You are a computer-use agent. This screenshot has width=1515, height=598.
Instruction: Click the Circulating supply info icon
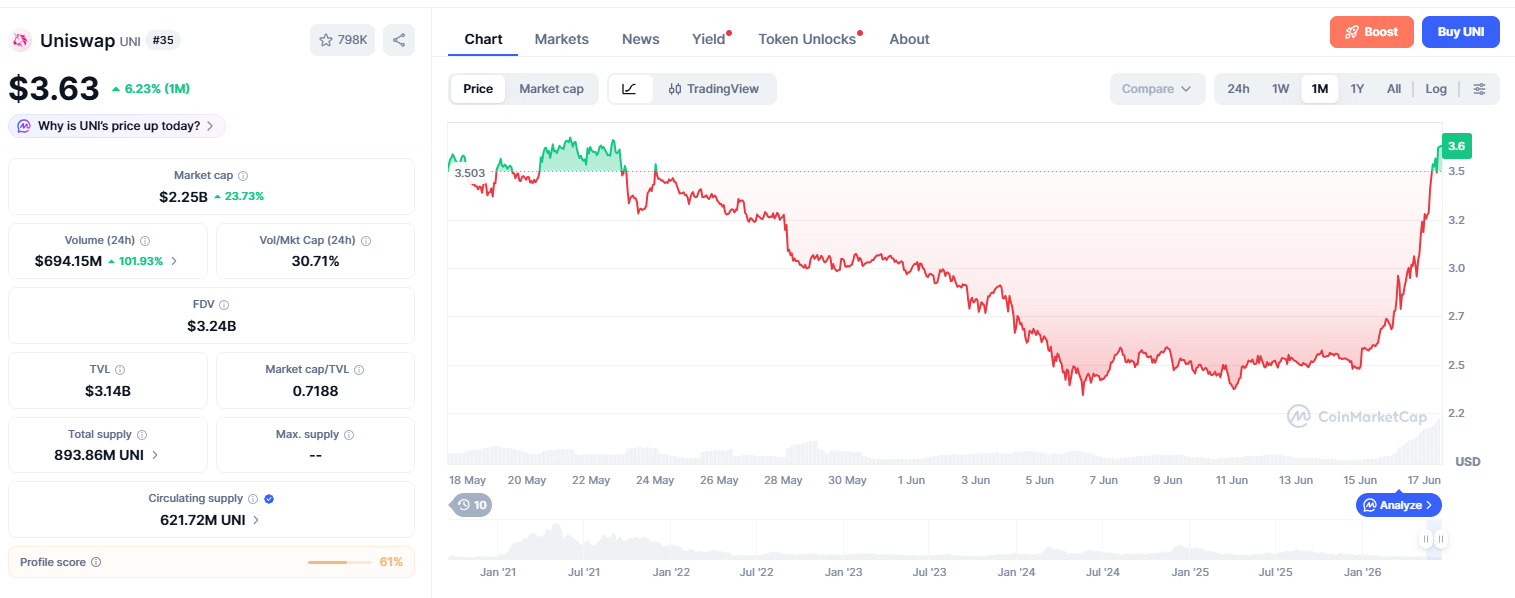[x=253, y=499]
